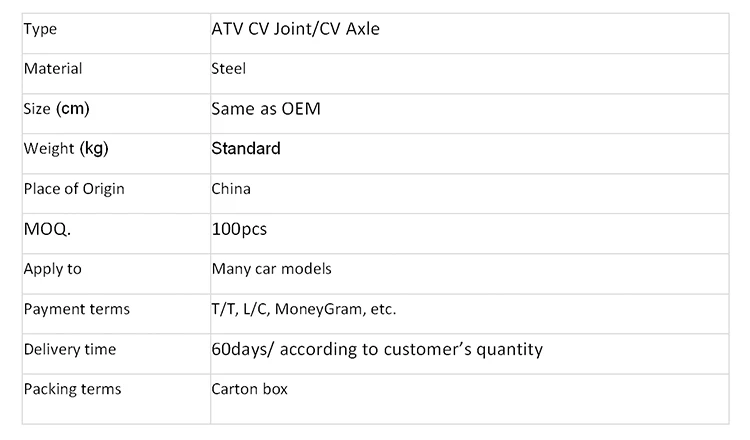Viewport: 750px width, 440px height.
Task: Click the "Material" row label
Action: (x=52, y=69)
